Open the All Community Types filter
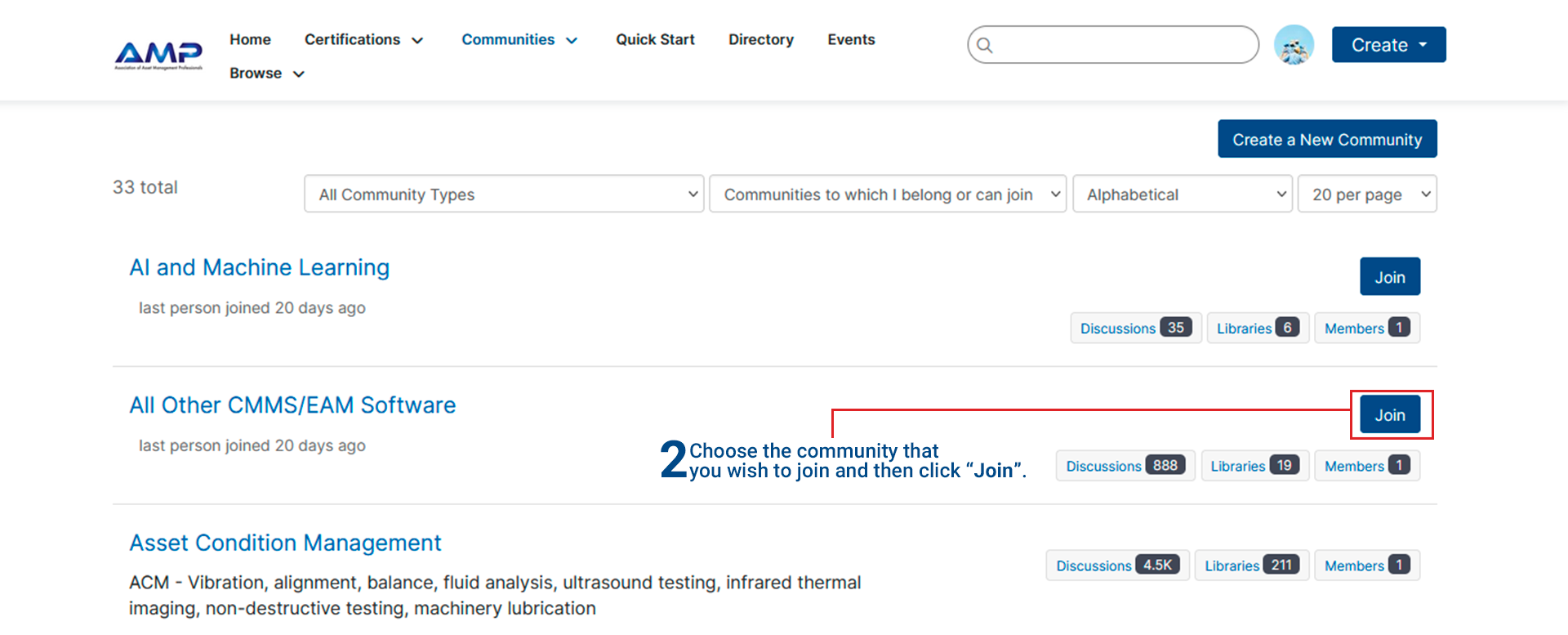Screen dimensions: 1568x635 point(504,195)
